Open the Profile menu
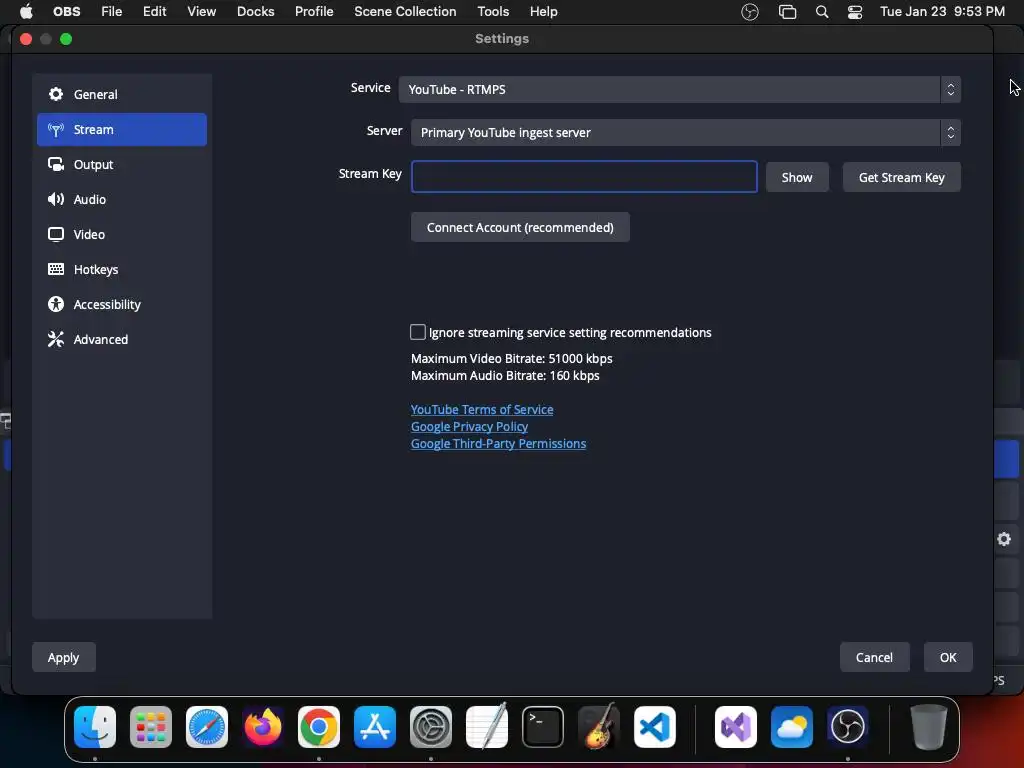This screenshot has width=1024, height=768. pos(314,12)
